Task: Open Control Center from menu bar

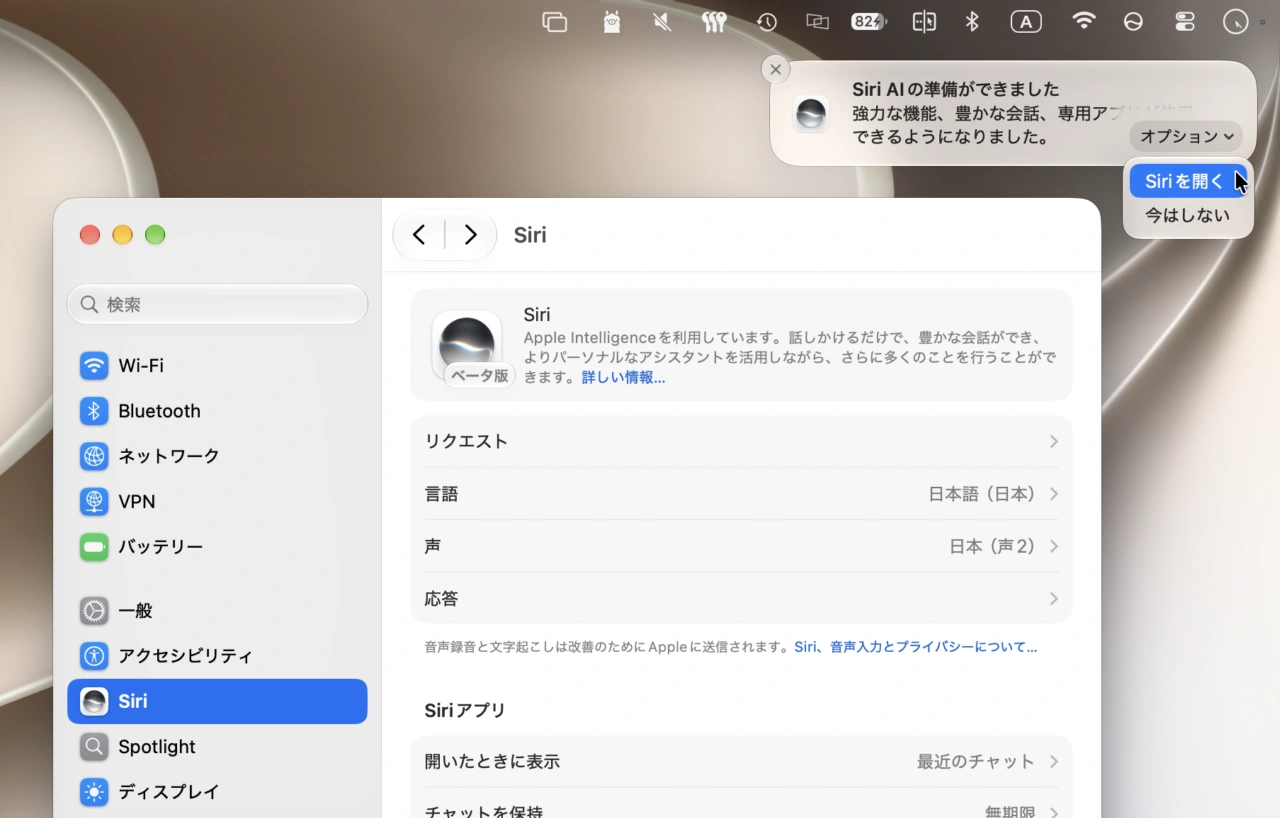Action: [1185, 22]
